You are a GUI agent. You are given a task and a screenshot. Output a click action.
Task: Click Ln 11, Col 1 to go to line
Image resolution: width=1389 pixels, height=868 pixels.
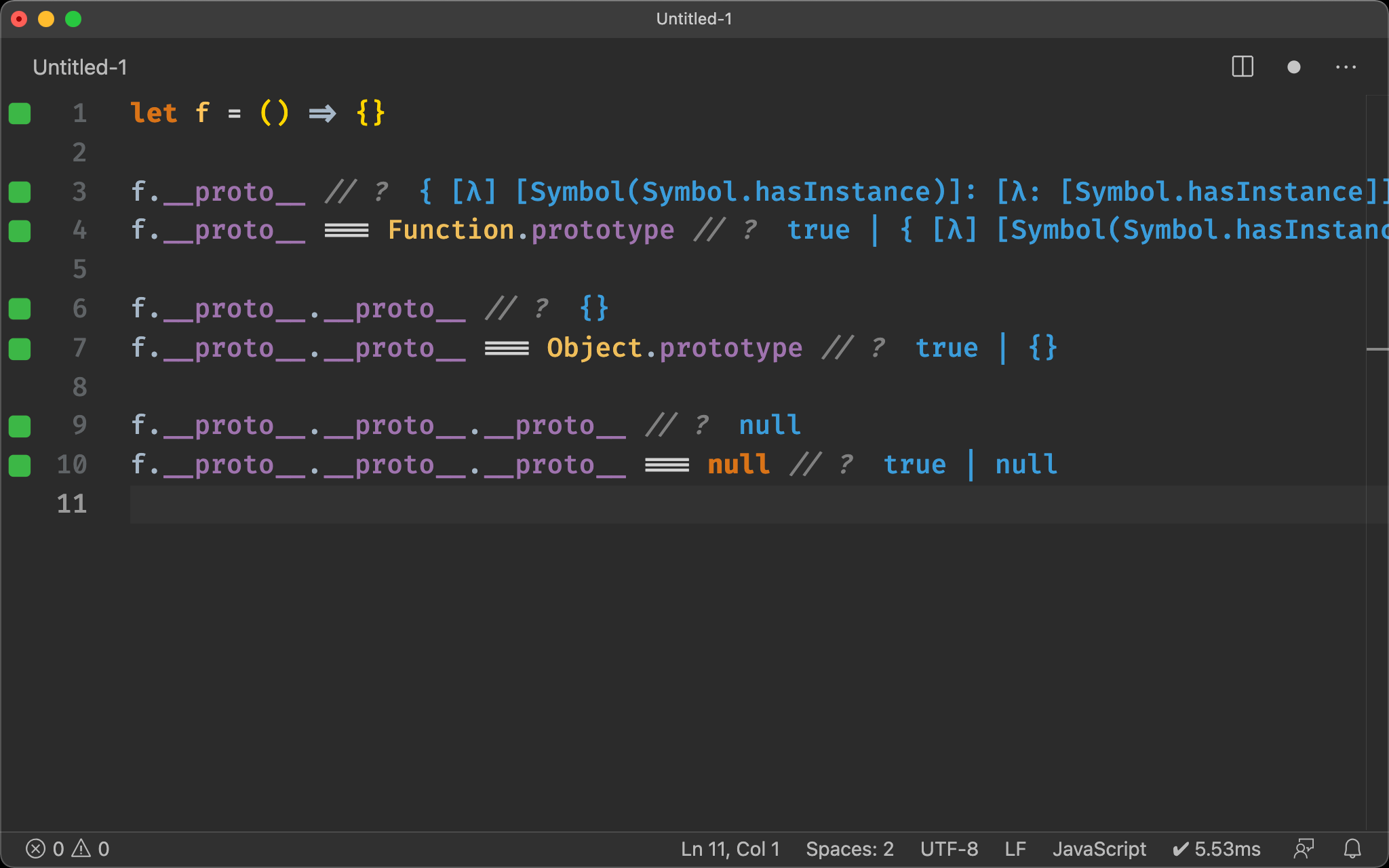click(730, 848)
